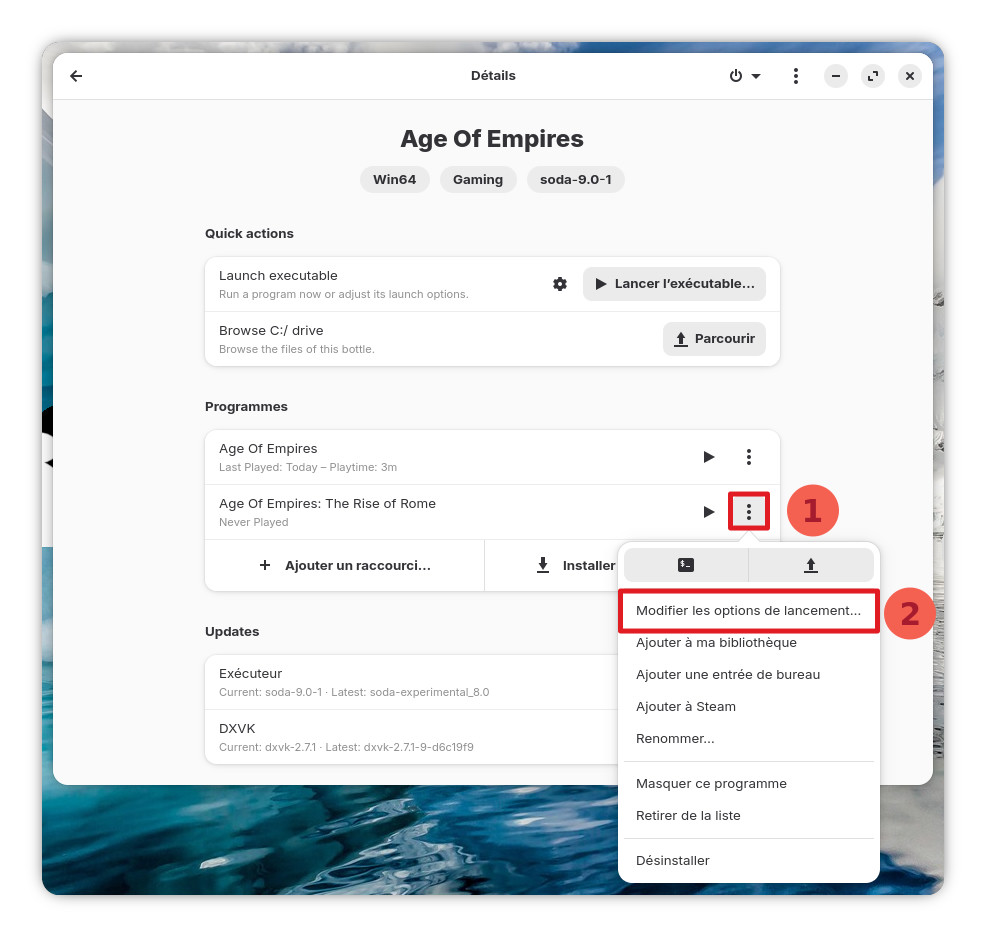Select Masquer ce programme
This screenshot has width=986, height=937.
[711, 784]
